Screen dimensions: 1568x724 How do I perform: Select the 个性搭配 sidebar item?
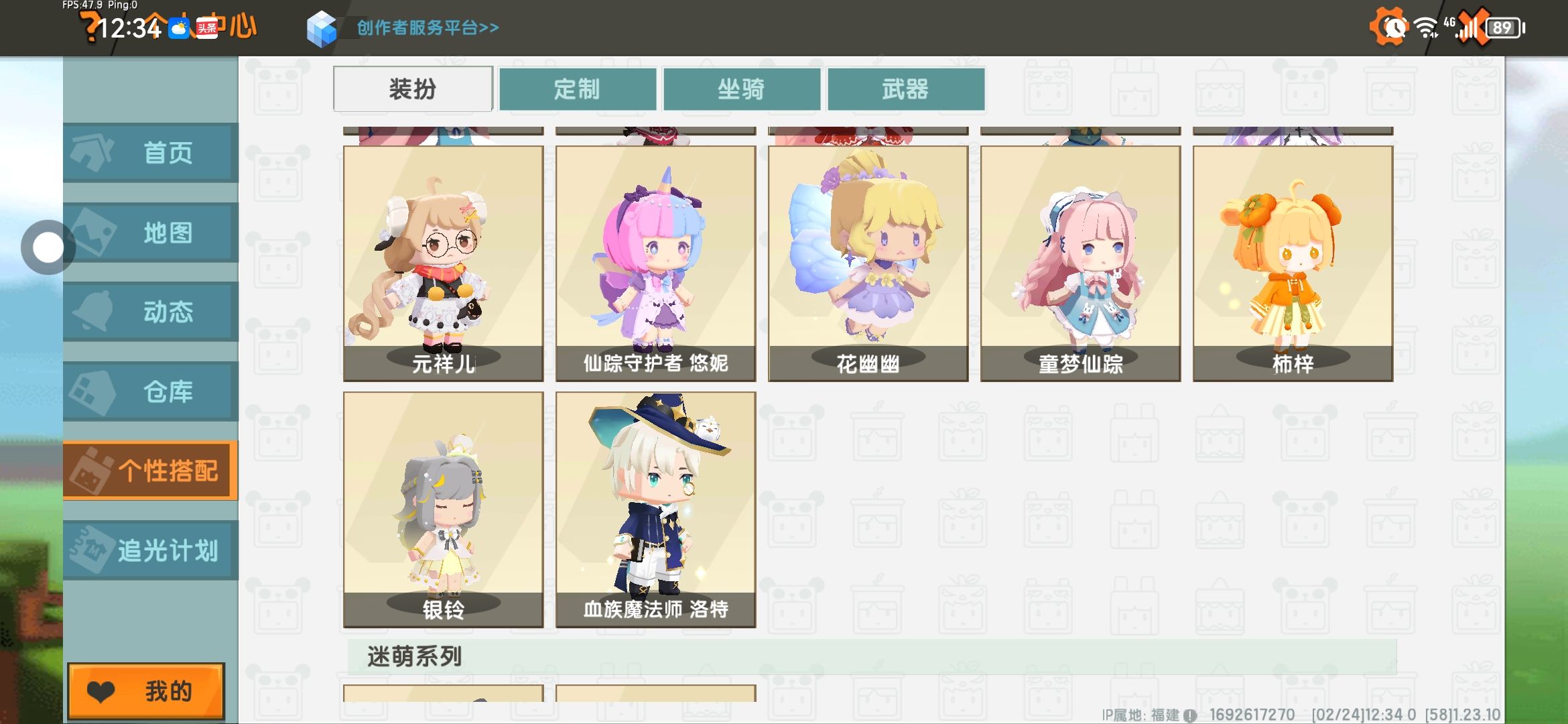point(151,471)
